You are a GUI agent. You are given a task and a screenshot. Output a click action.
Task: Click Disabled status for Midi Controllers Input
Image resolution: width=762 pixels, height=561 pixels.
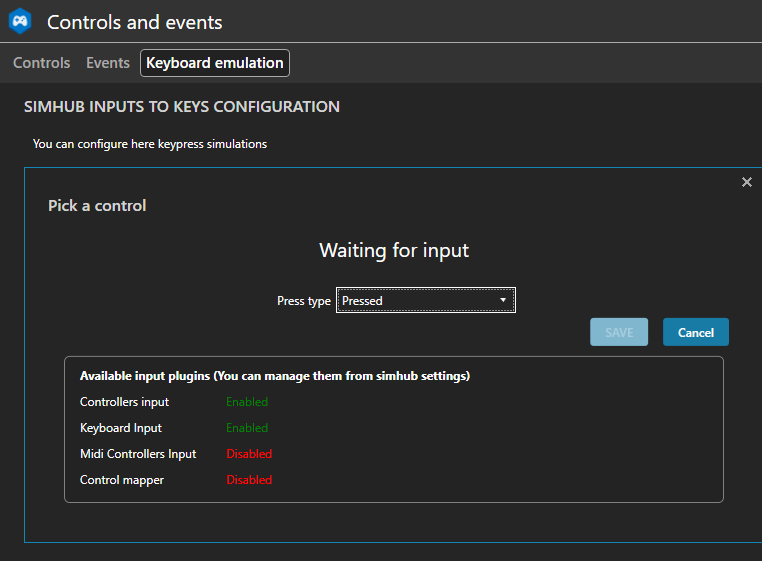pyautogui.click(x=249, y=454)
